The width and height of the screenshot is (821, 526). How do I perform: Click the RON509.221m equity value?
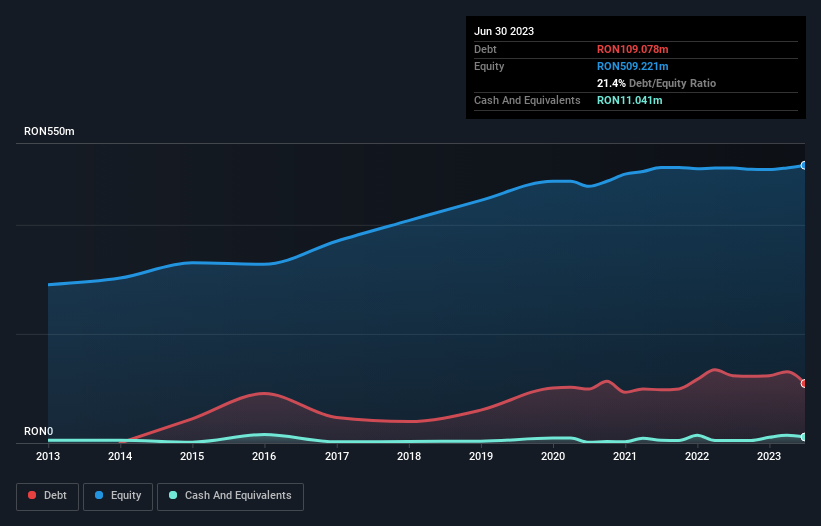coord(633,66)
